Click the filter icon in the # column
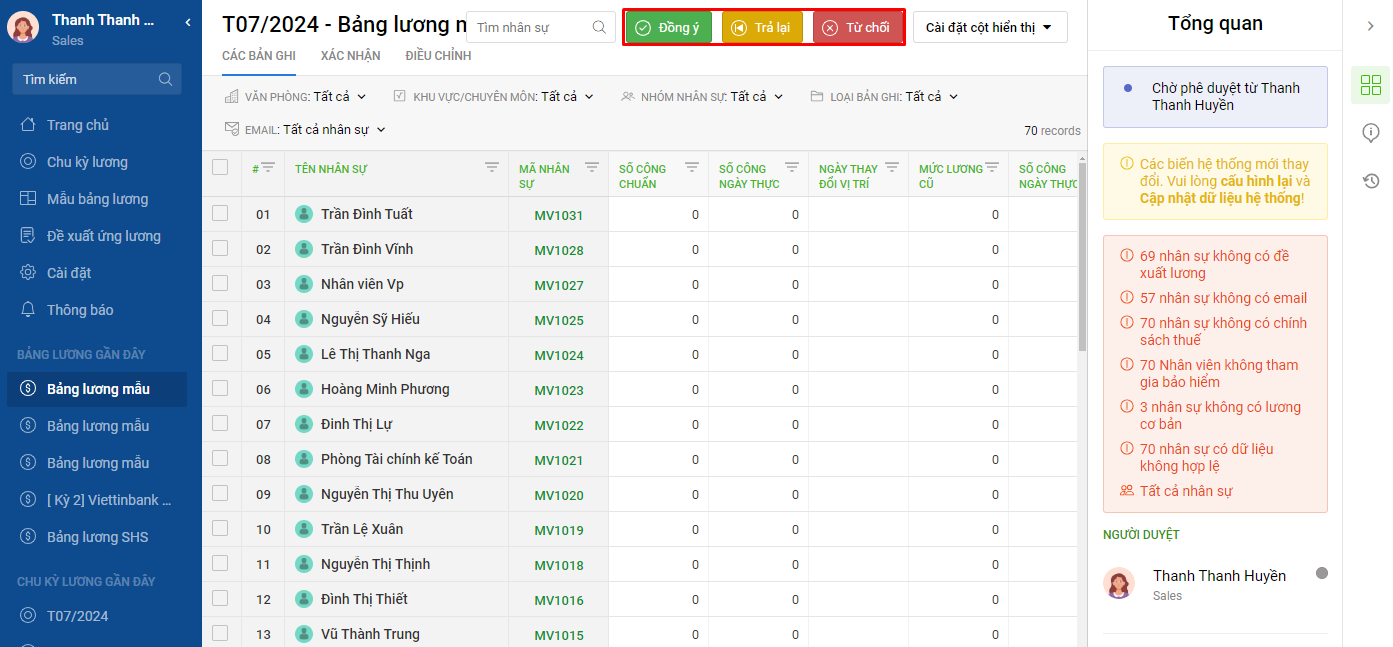Screen dimensions: 1393x647 click(268, 168)
